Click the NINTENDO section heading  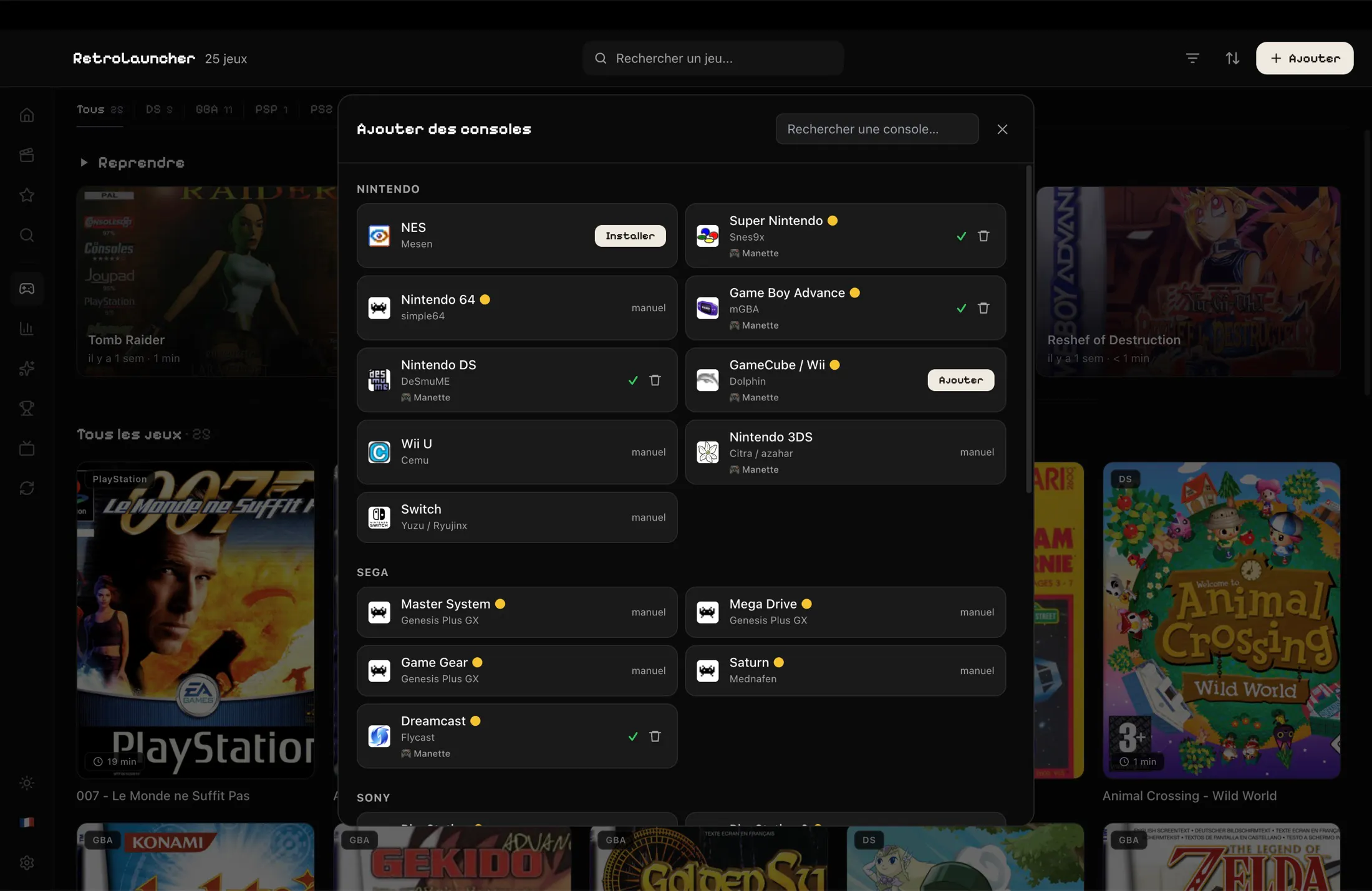pos(388,189)
